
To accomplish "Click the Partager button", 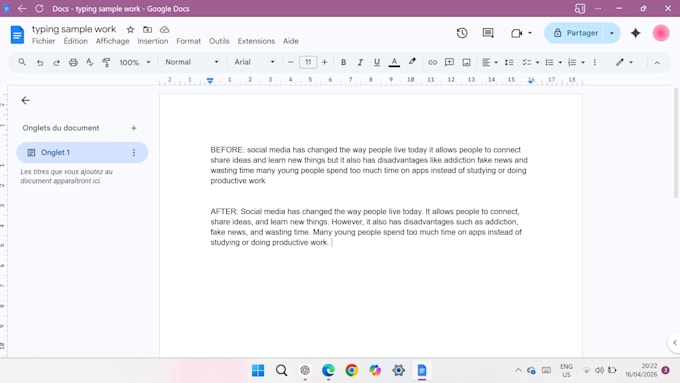I will click(576, 33).
